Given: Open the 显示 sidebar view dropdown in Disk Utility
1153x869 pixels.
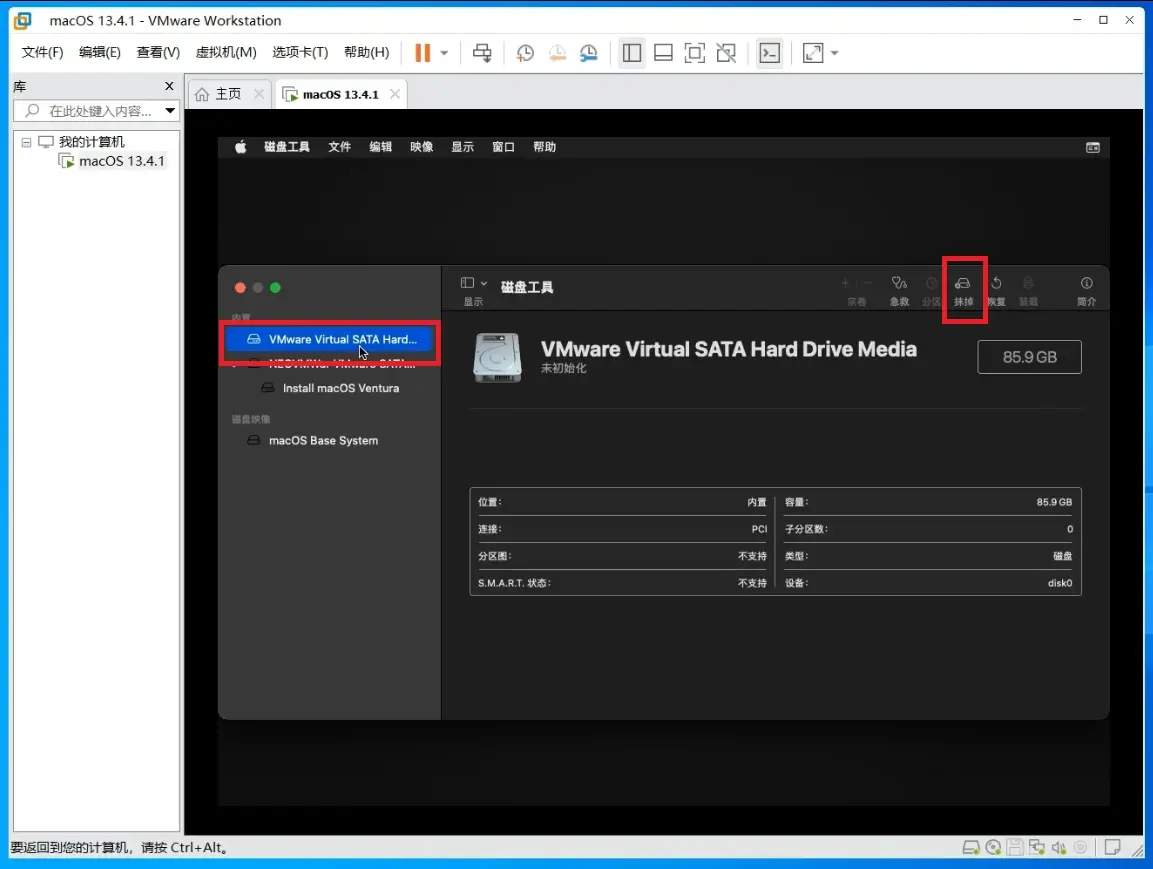Looking at the screenshot, I should [474, 283].
